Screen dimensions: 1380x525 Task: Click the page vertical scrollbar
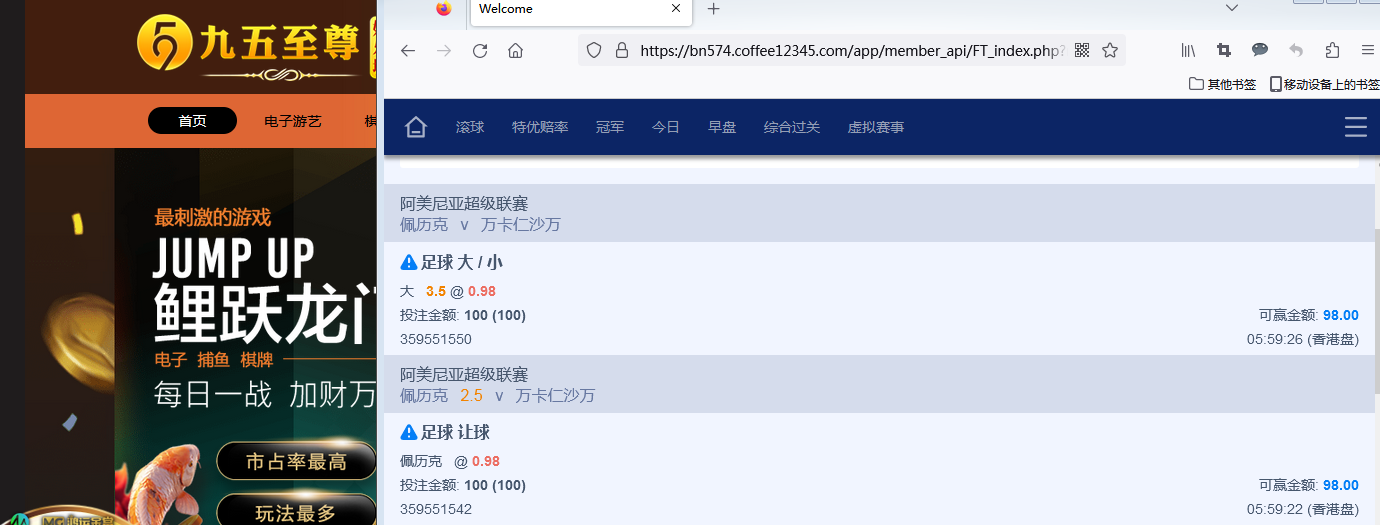pos(1377,310)
